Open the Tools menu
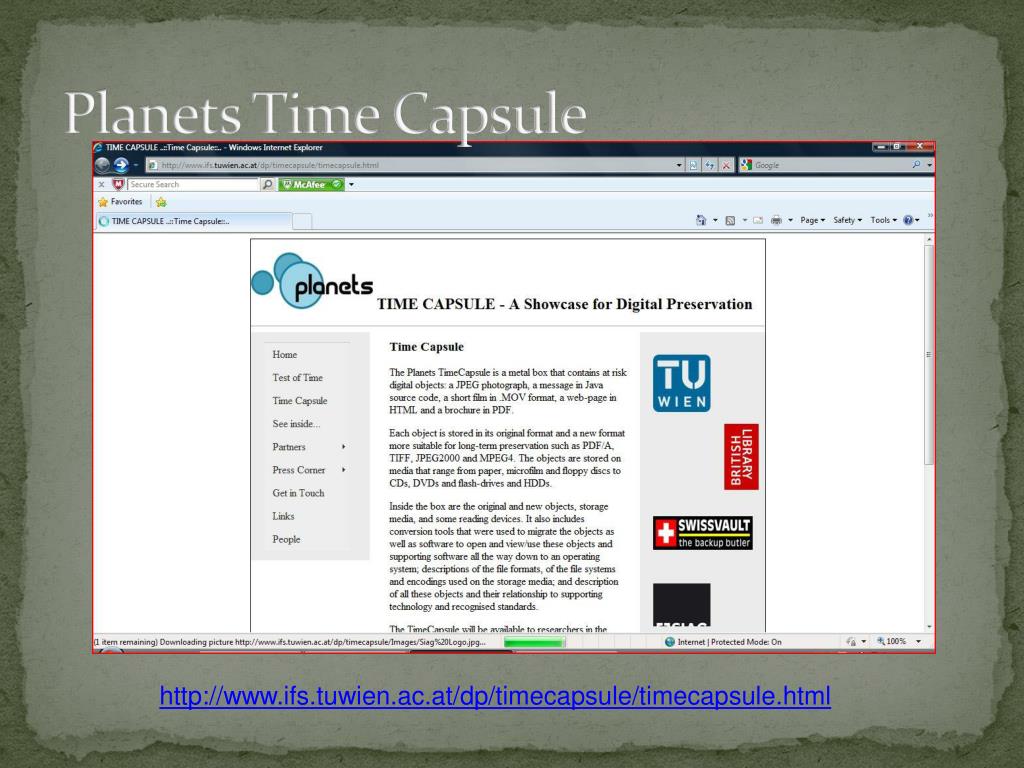This screenshot has height=768, width=1024. [x=884, y=220]
